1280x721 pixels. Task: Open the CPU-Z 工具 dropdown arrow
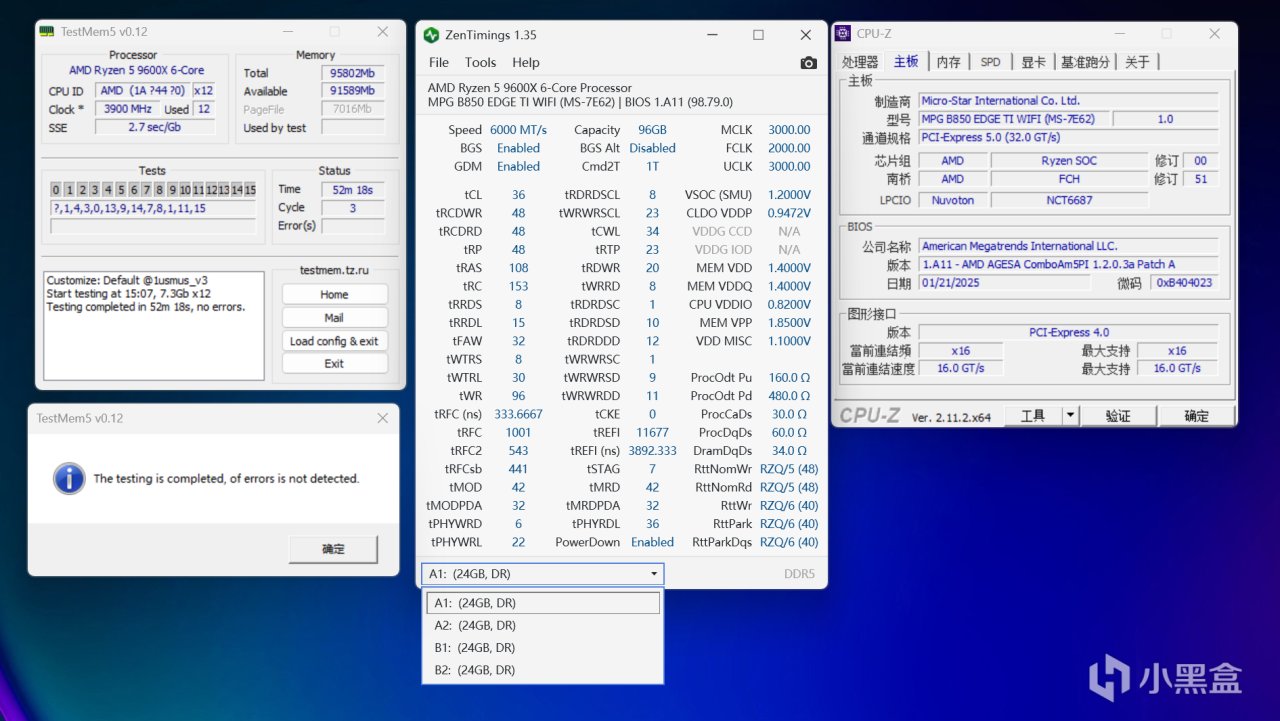point(1070,416)
